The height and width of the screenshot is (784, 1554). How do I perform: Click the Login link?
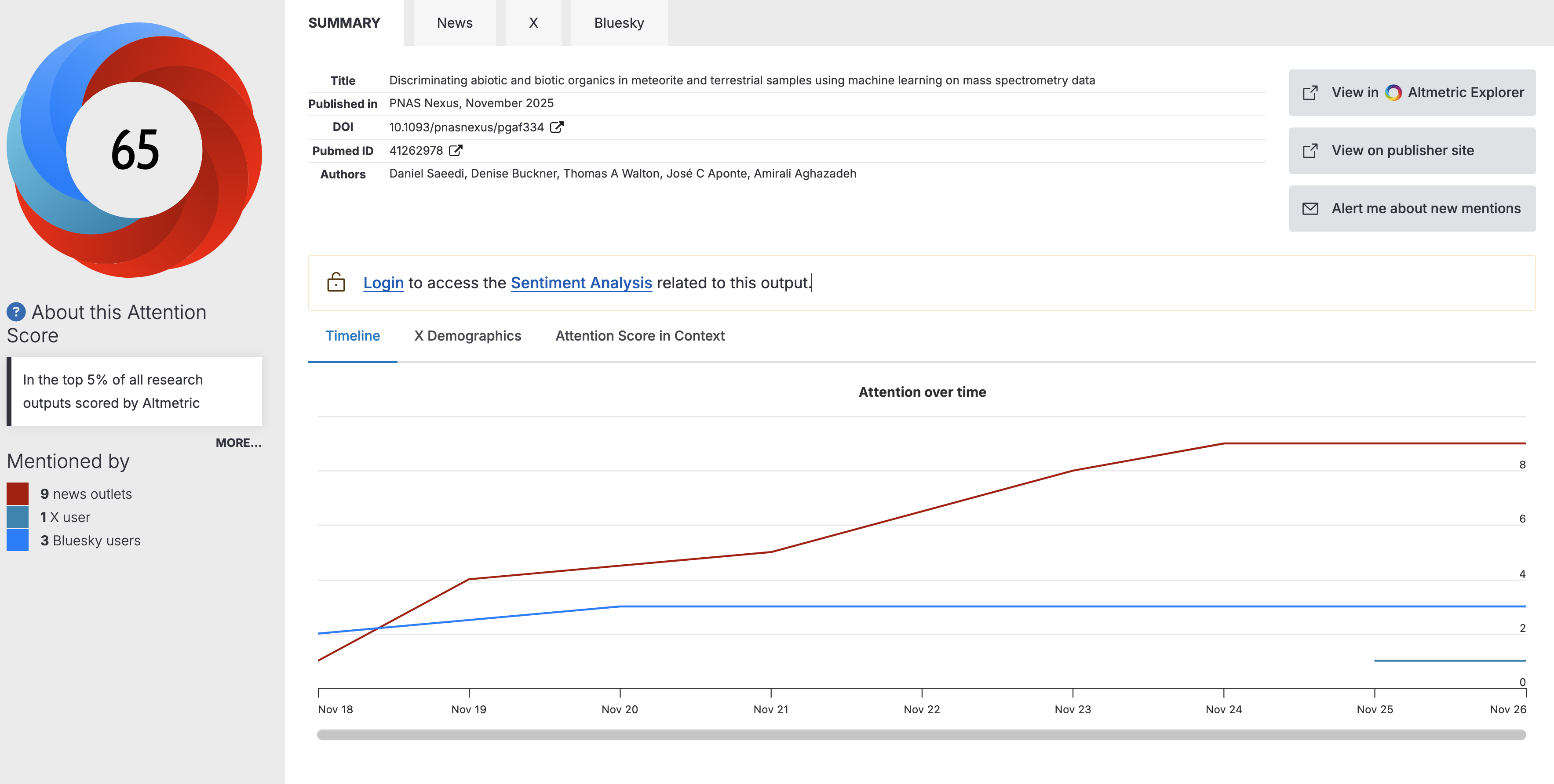point(383,283)
